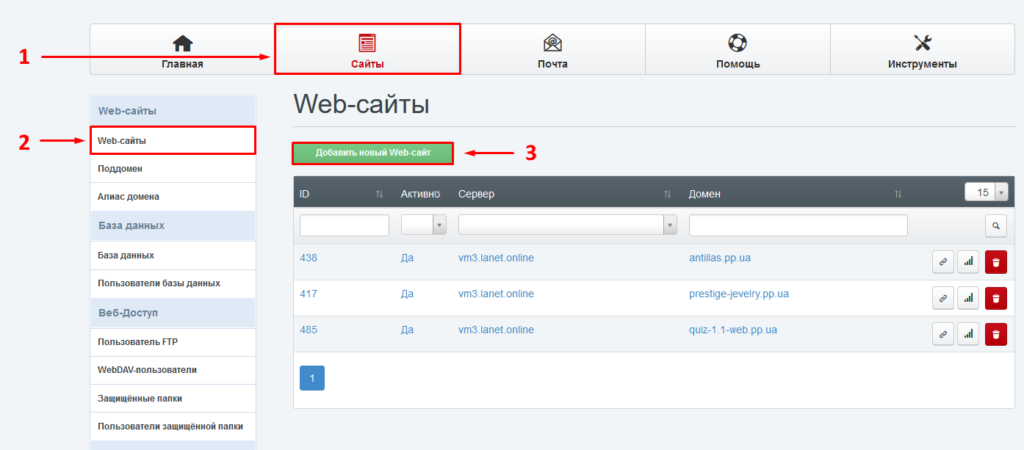Delete quiz-1.1-web.pp.ua with red trash icon
This screenshot has height=450, width=1024.
pos(995,334)
